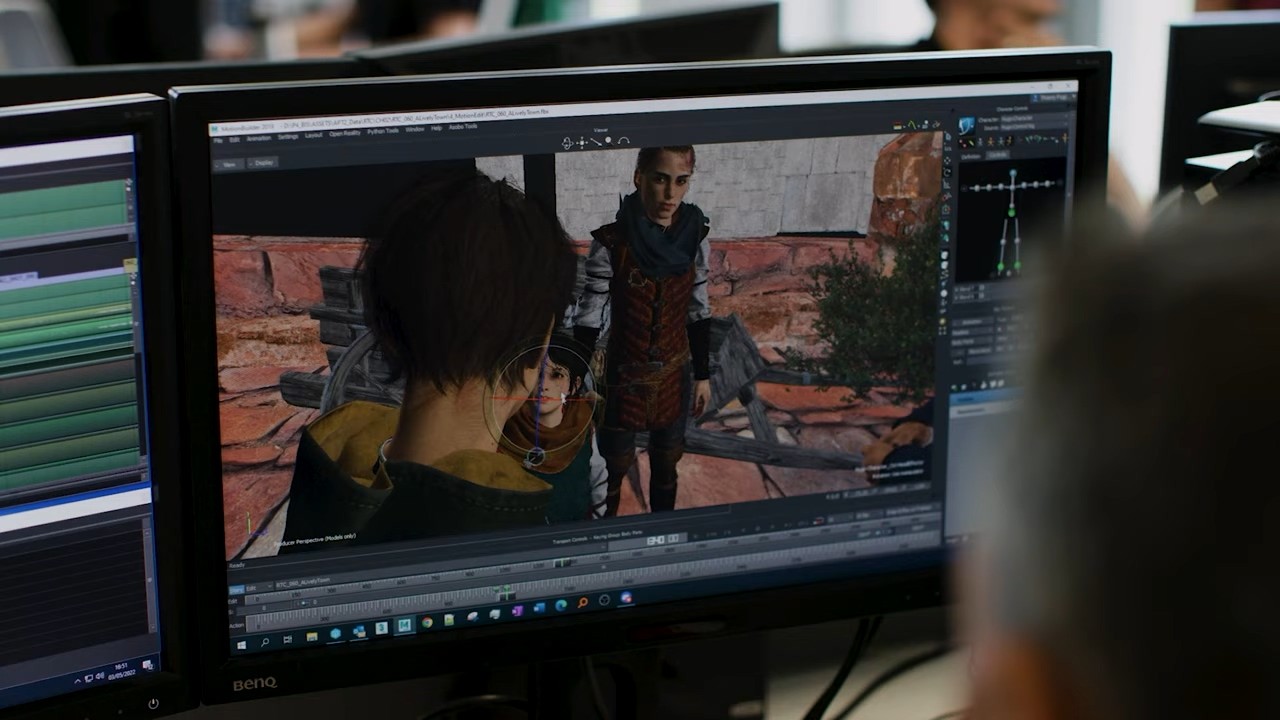Click the dolly tool icon in viewer

594,142
